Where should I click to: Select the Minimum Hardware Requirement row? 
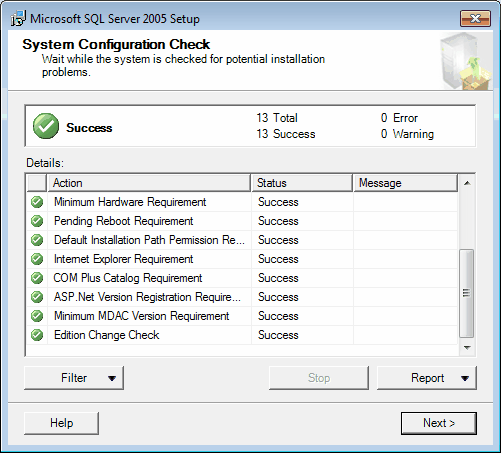pos(242,202)
